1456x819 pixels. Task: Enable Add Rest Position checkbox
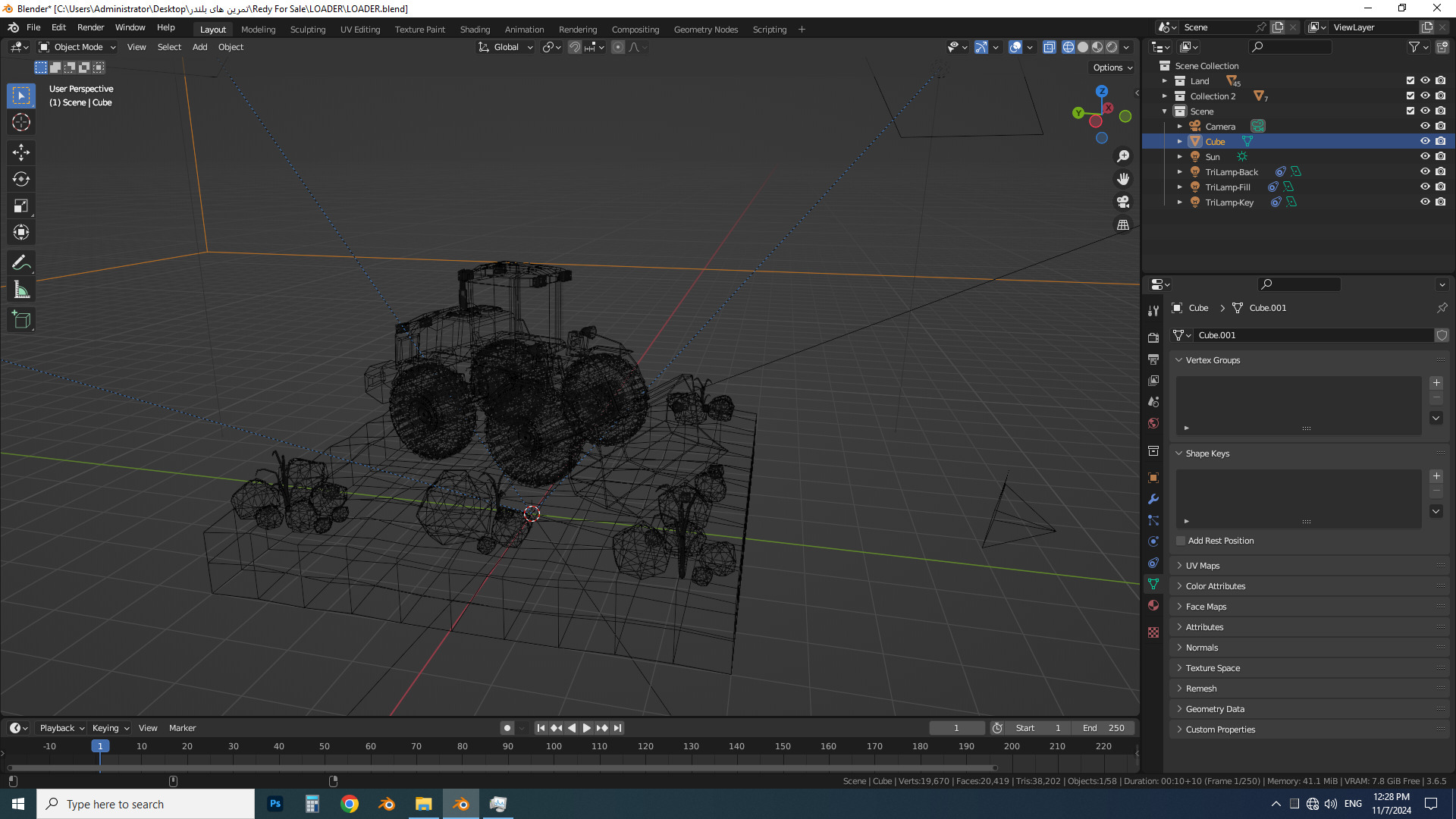1181,541
